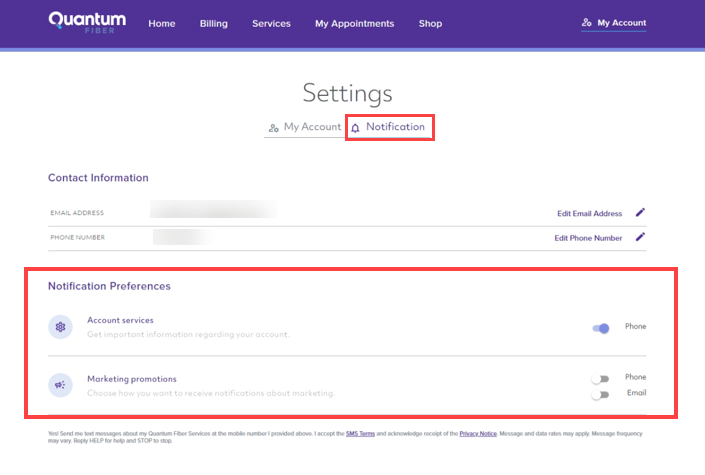
Task: Enable Marketing promotions Email toggle
Action: click(600, 395)
